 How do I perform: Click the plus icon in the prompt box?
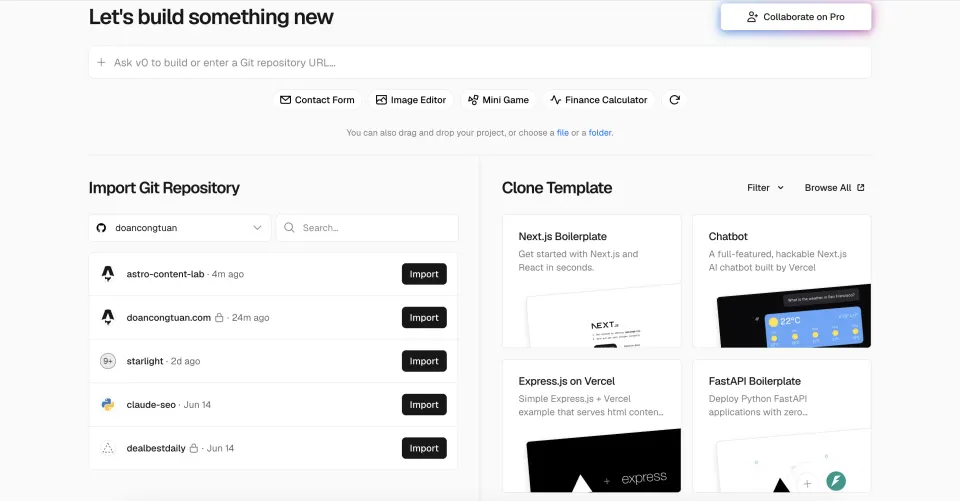tap(101, 62)
